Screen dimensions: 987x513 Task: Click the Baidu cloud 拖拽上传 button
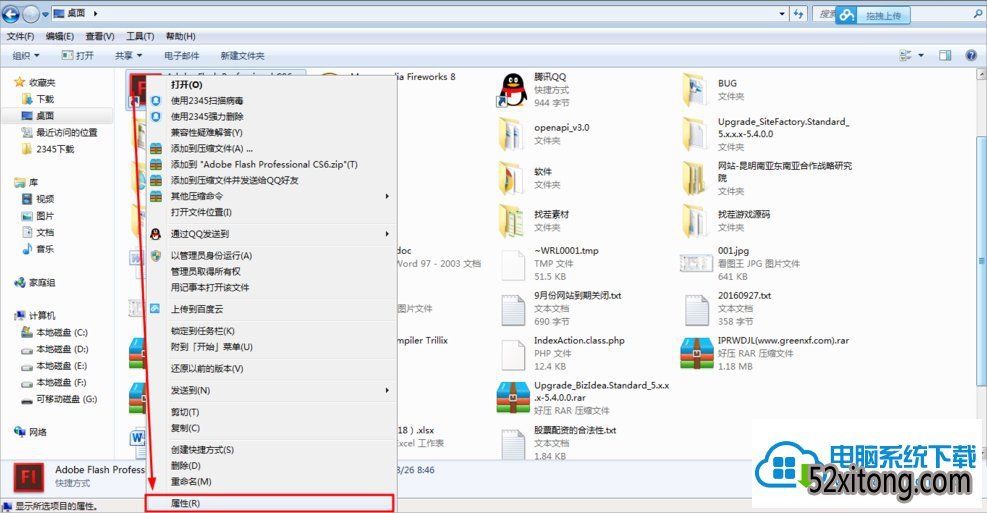(873, 15)
